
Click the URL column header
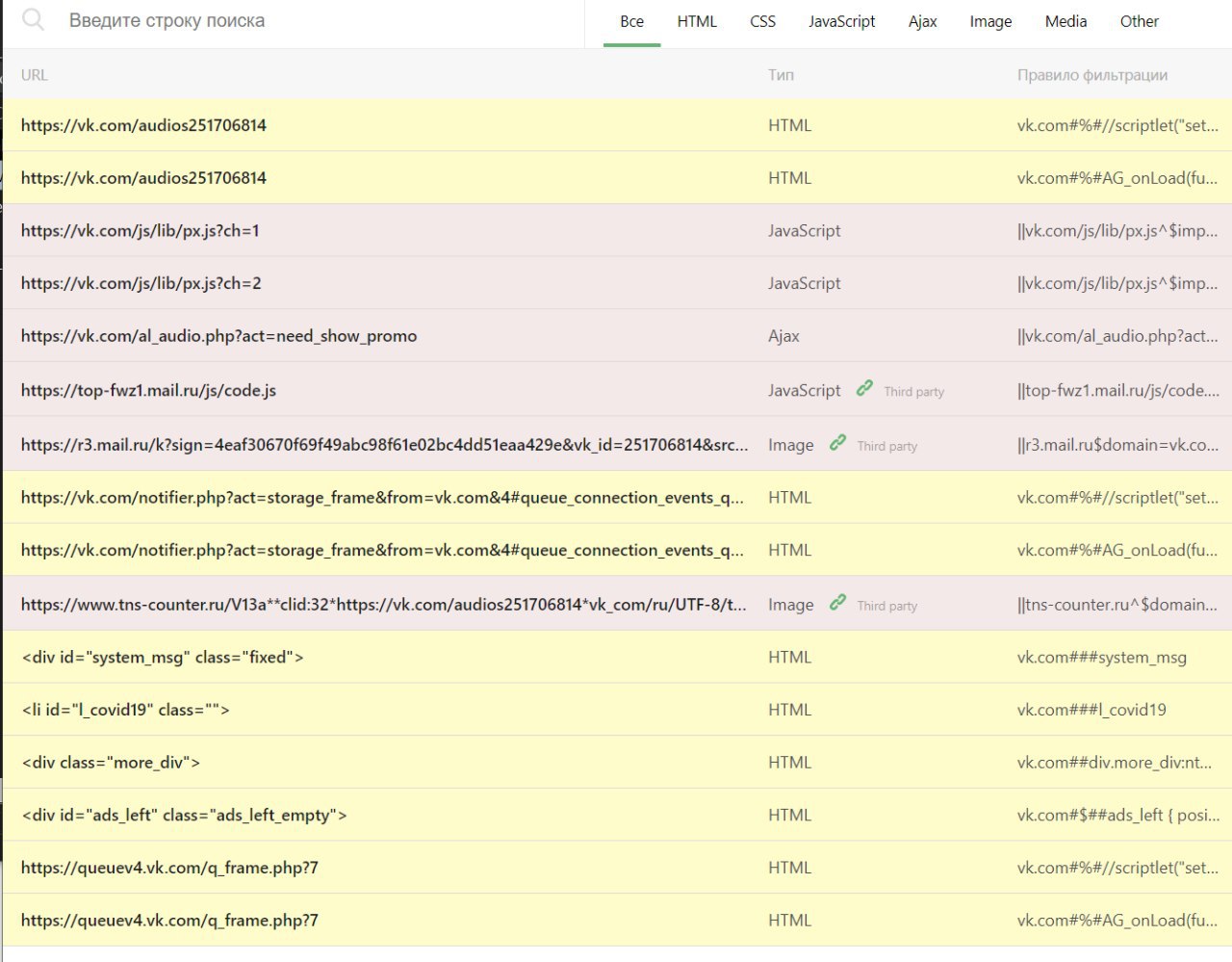34,75
